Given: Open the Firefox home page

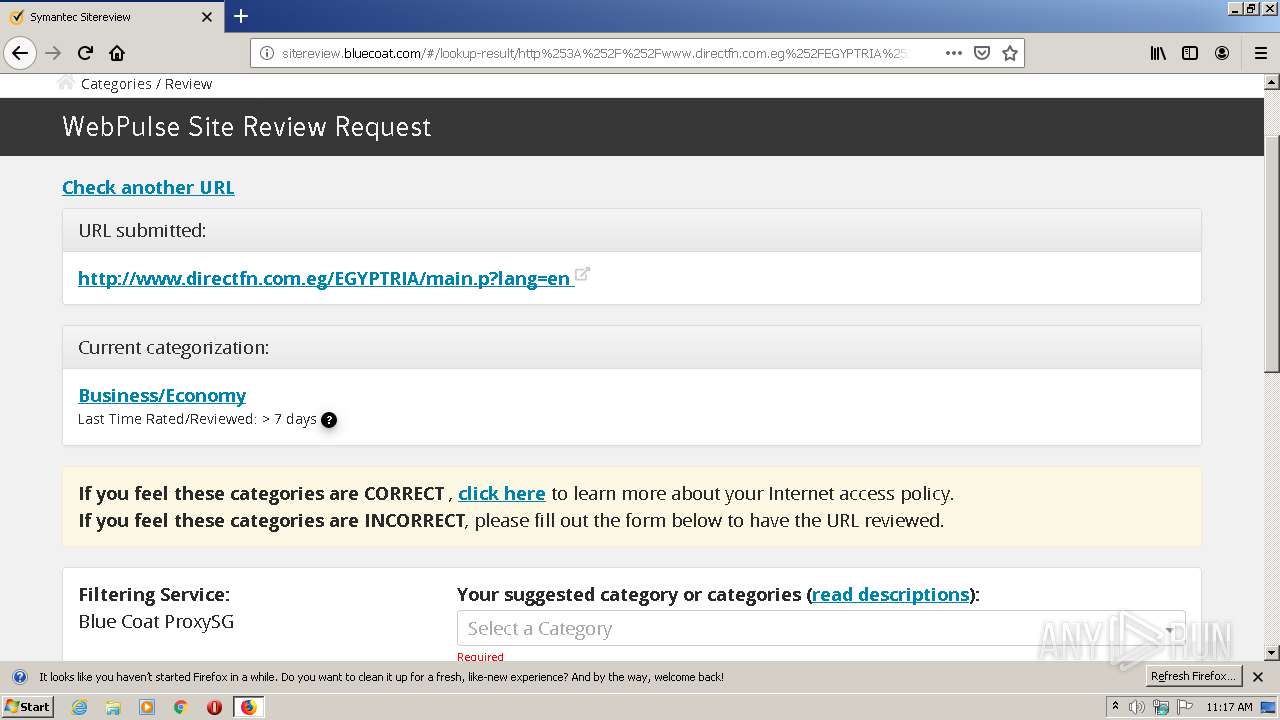Looking at the screenshot, I should [117, 53].
